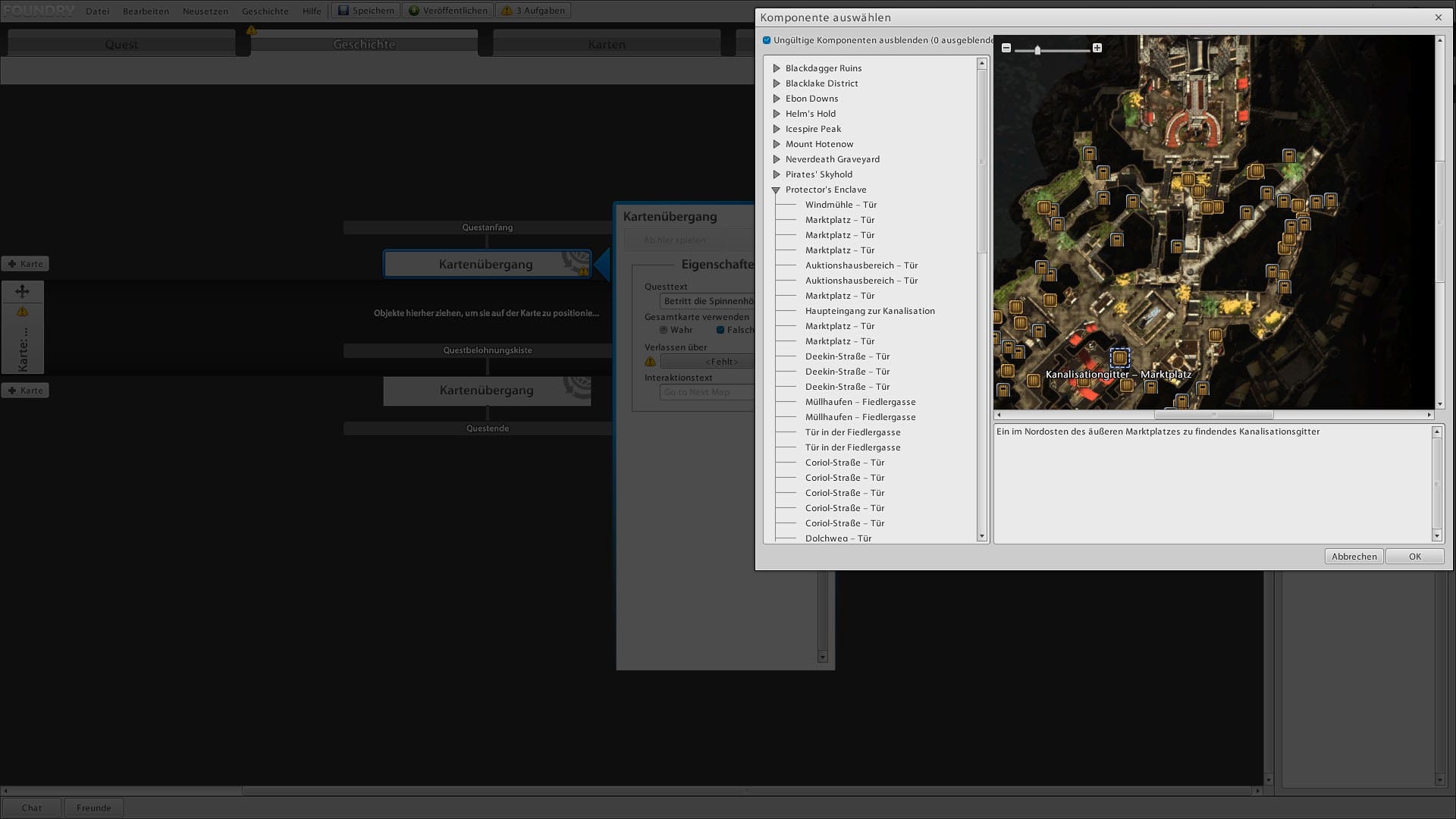Select the Wahr radio button

point(664,330)
